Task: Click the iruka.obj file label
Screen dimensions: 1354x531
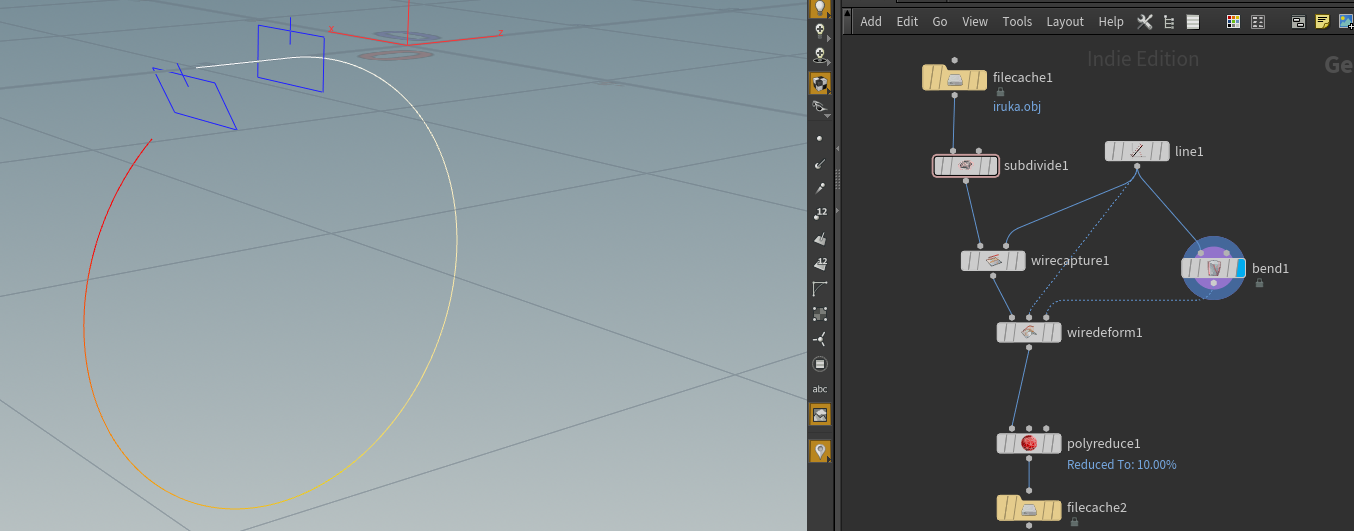Action: (x=1017, y=106)
